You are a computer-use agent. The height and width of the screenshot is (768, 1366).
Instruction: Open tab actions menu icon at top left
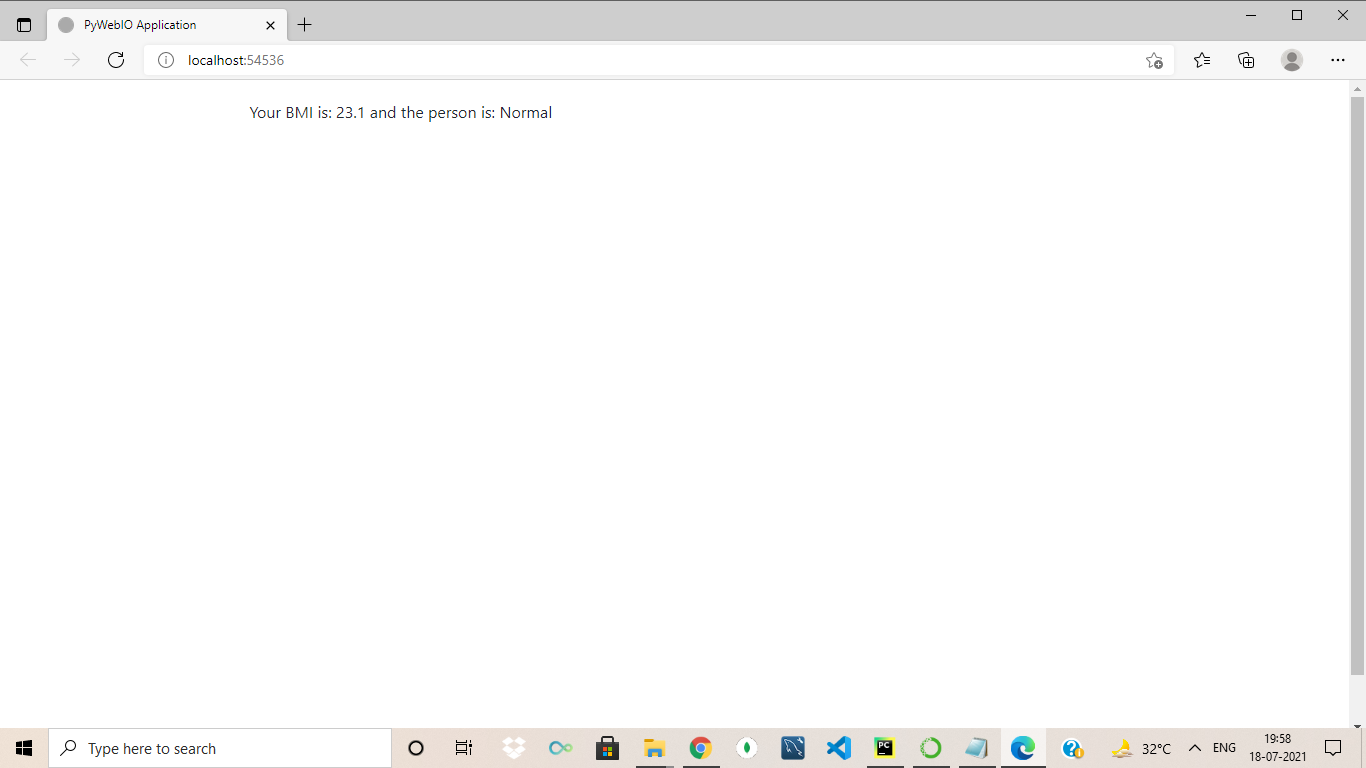coord(24,25)
